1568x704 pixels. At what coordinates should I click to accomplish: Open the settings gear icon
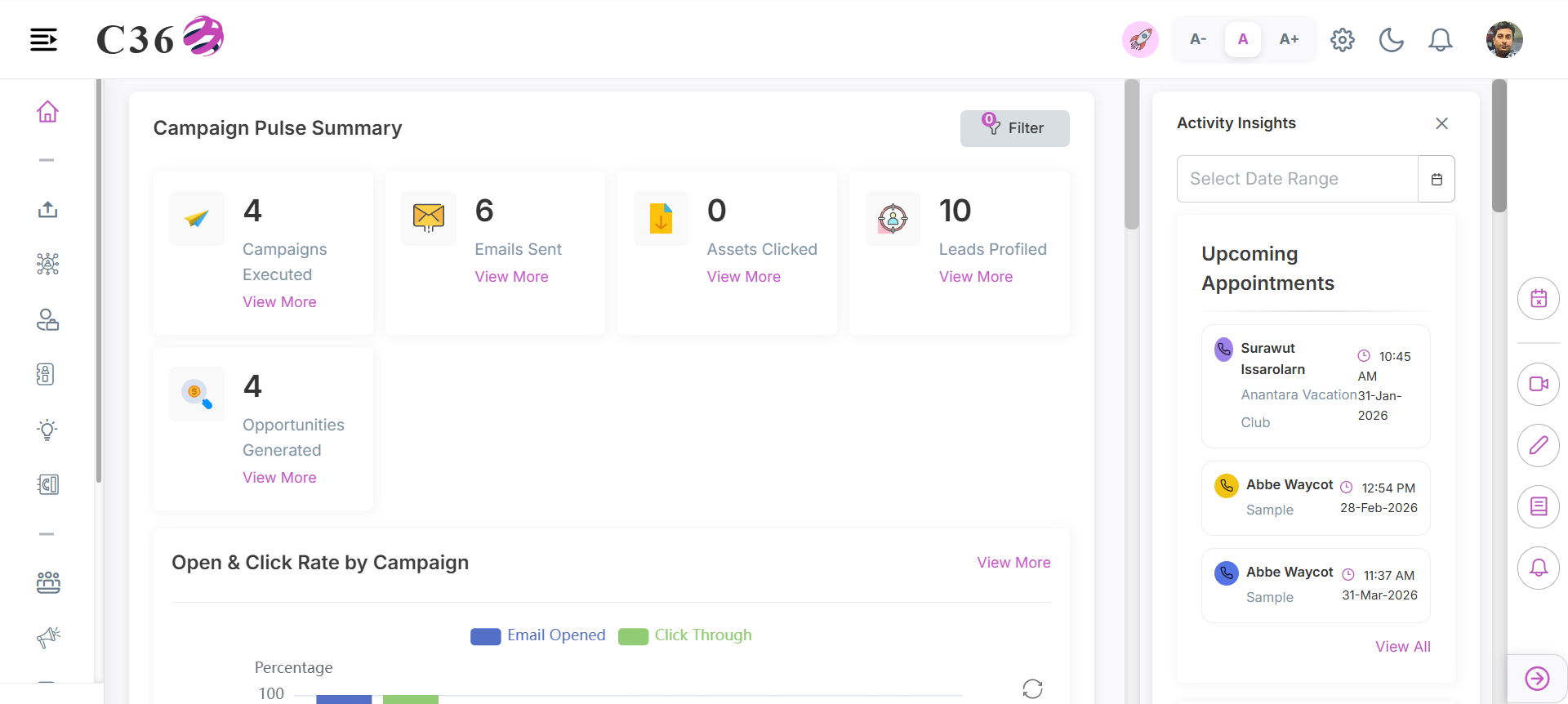[1343, 39]
